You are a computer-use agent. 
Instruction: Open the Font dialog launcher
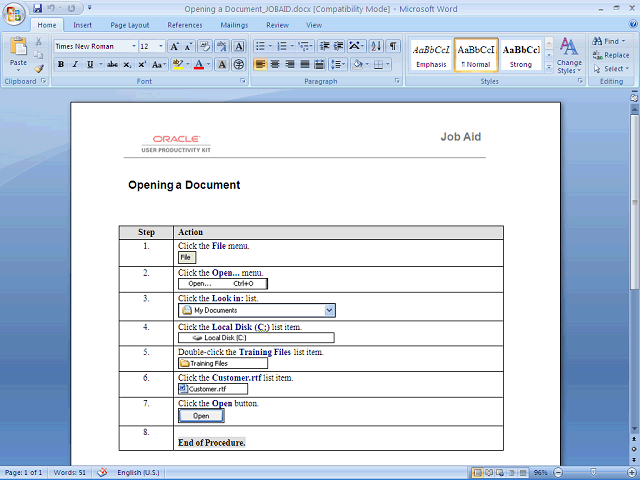243,81
